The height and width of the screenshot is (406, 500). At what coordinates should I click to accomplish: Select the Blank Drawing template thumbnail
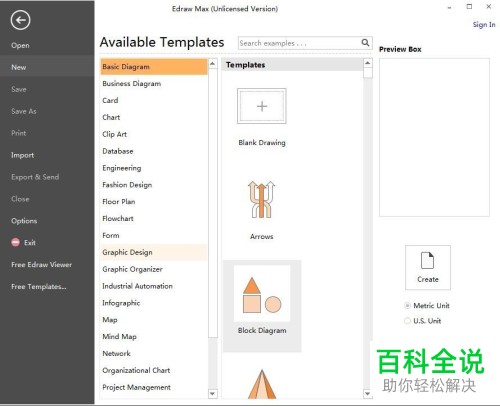tap(262, 106)
